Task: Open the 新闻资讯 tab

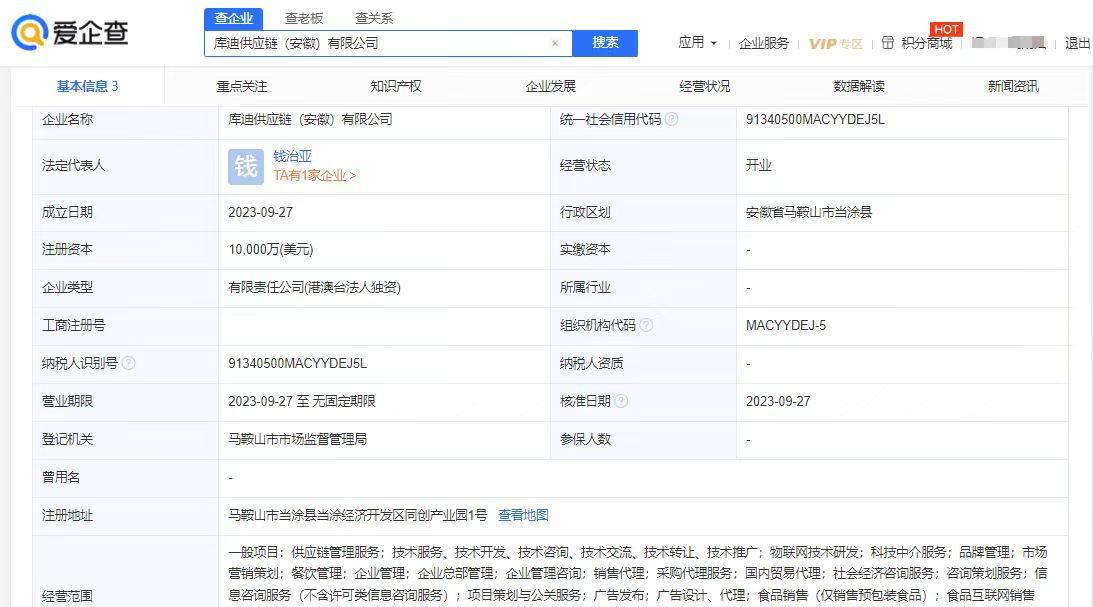Action: (x=1014, y=86)
